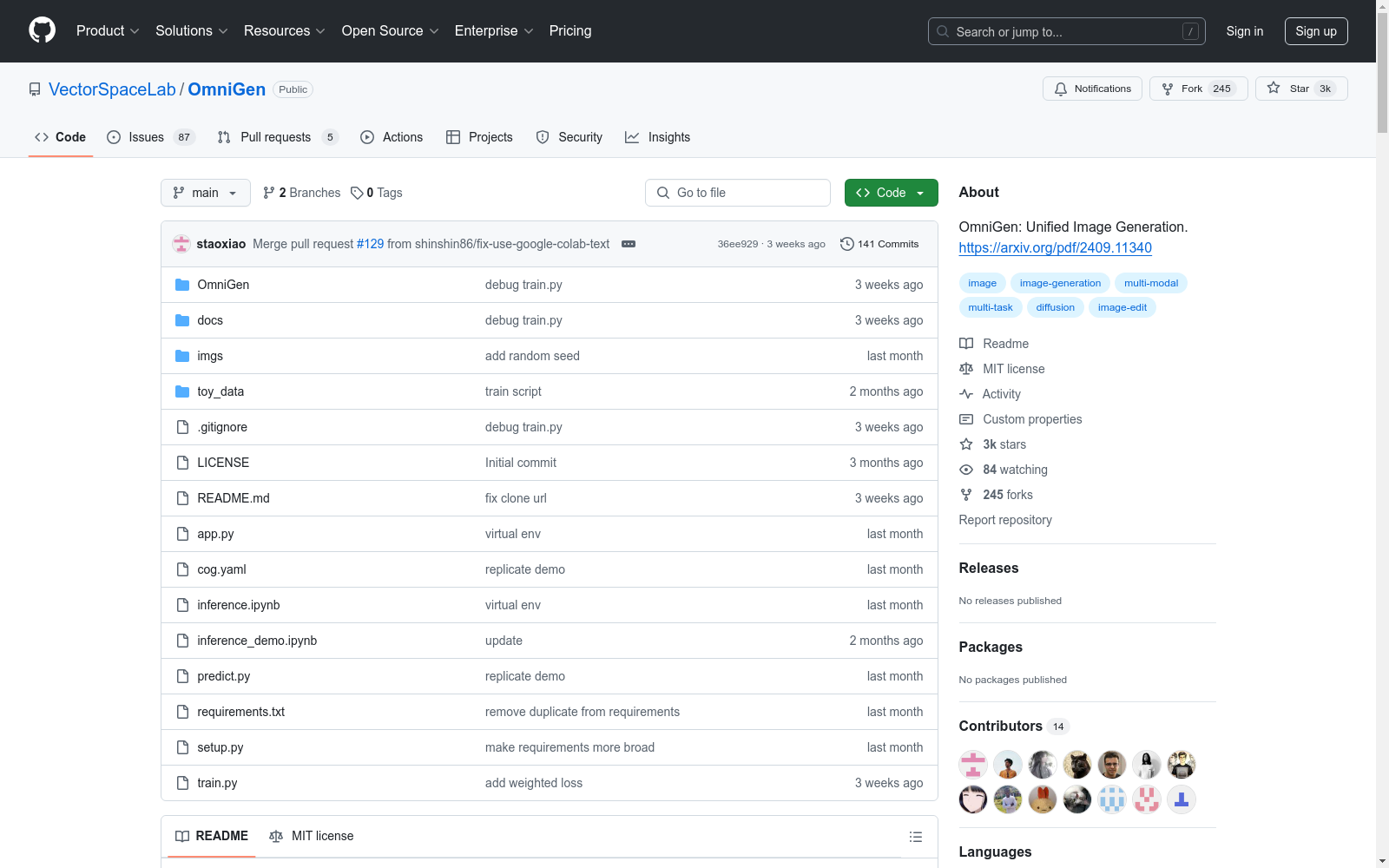This screenshot has width=1389, height=868.
Task: Switch to the Security tab
Action: point(569,137)
